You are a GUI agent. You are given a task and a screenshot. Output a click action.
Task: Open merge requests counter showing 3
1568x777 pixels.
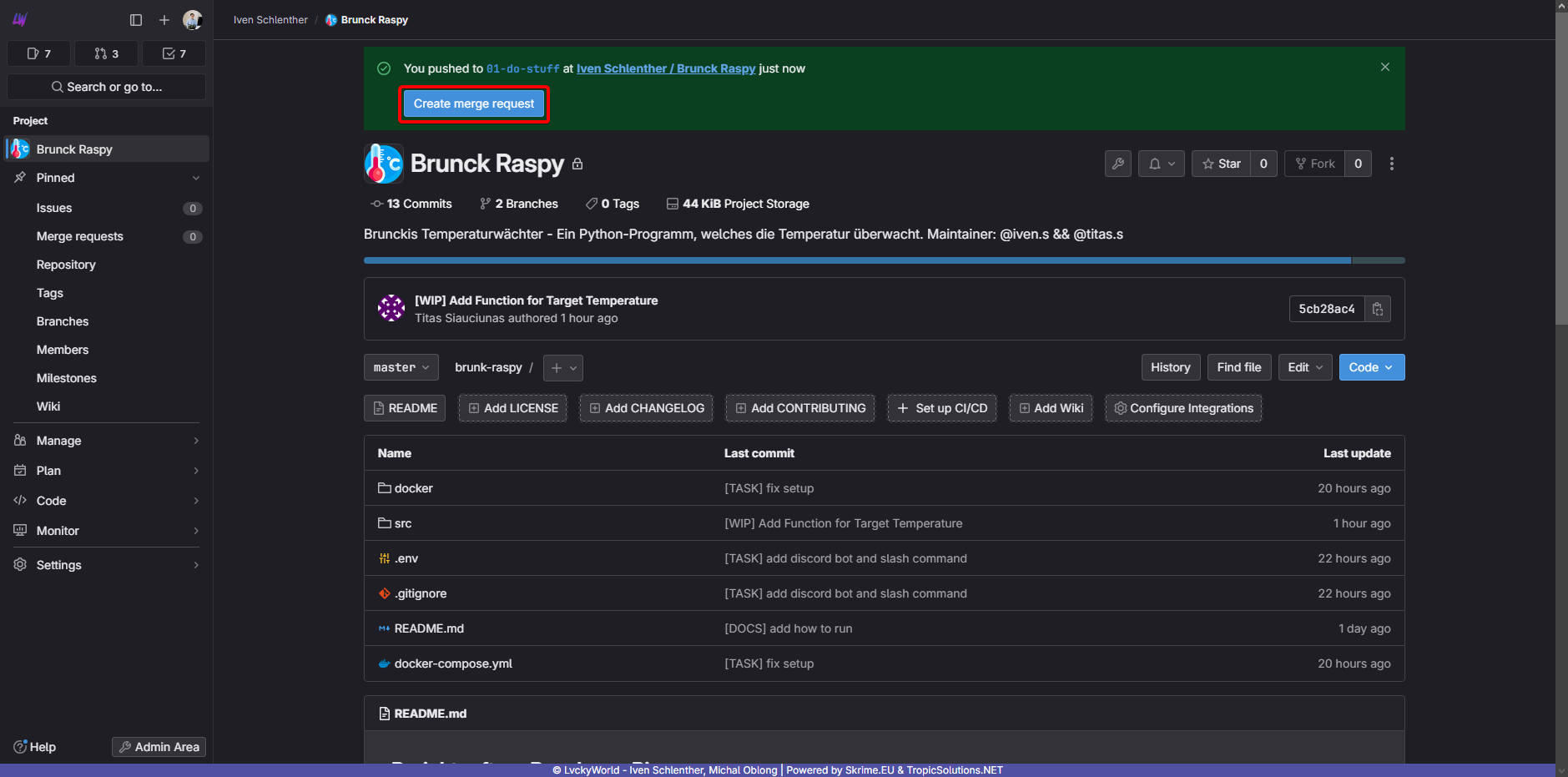106,53
